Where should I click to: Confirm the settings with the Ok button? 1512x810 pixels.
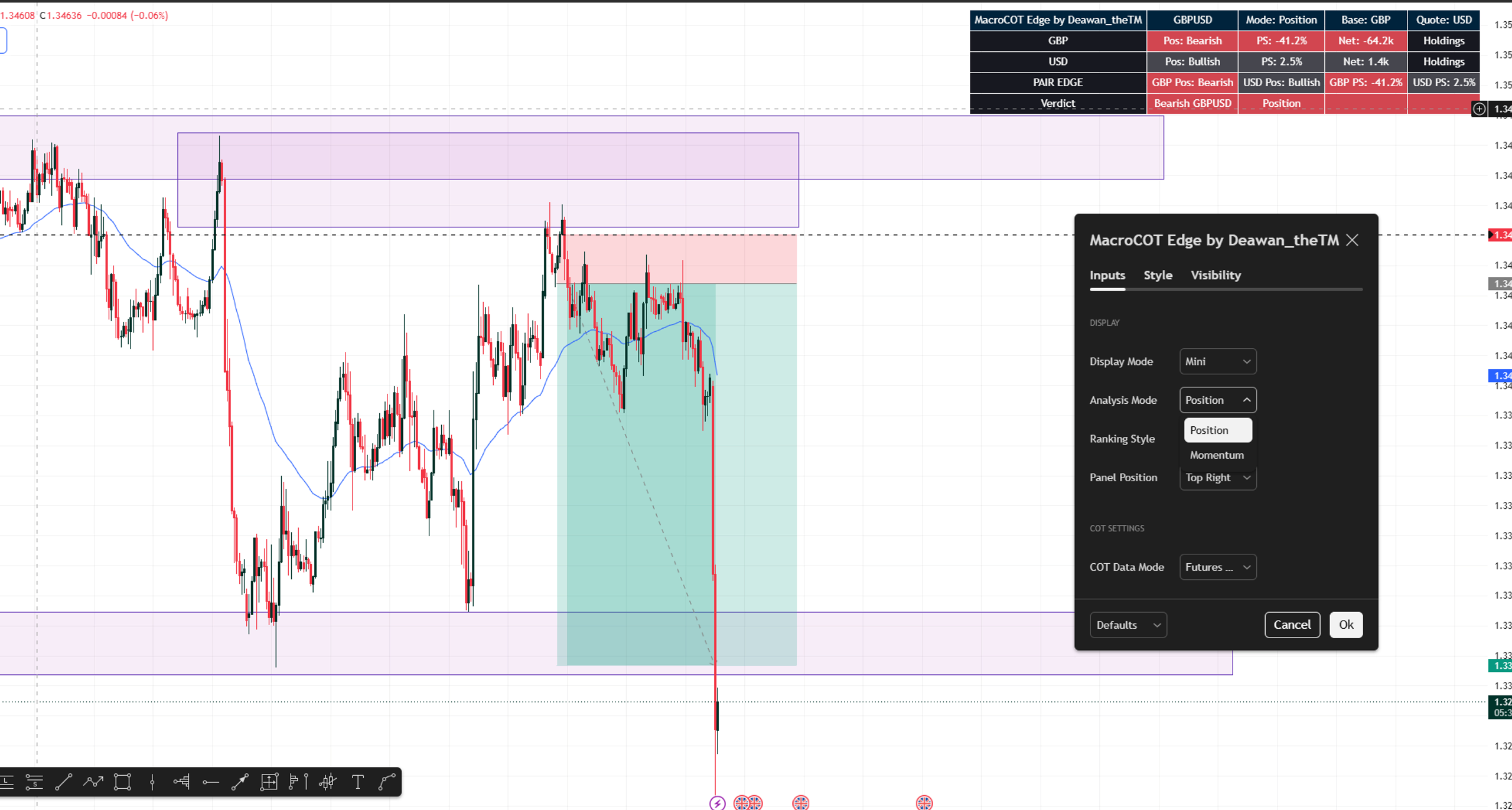[x=1346, y=625]
